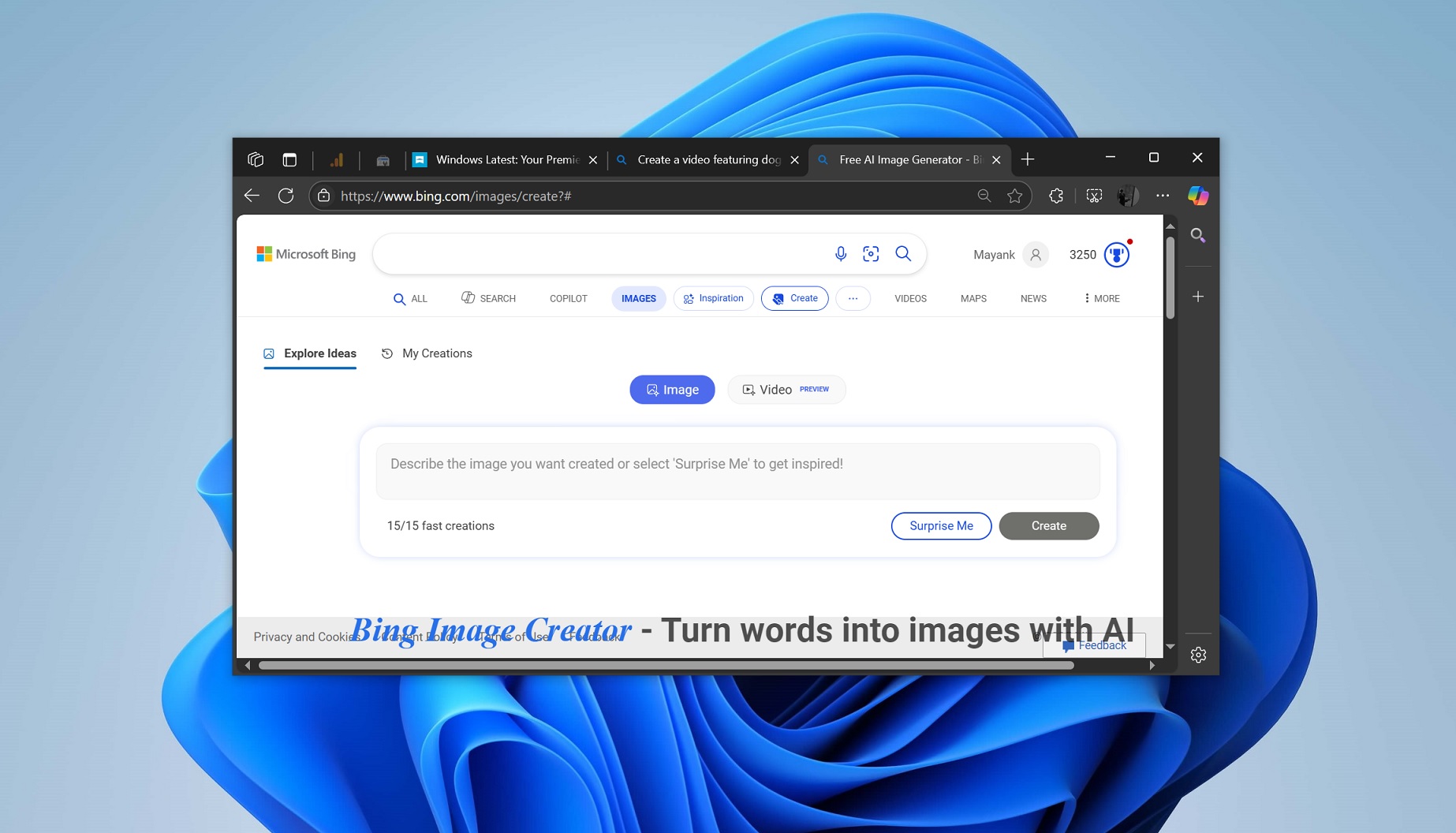1456x833 pixels.
Task: Expand the three-dot pill beside Create
Action: pyautogui.click(x=853, y=298)
